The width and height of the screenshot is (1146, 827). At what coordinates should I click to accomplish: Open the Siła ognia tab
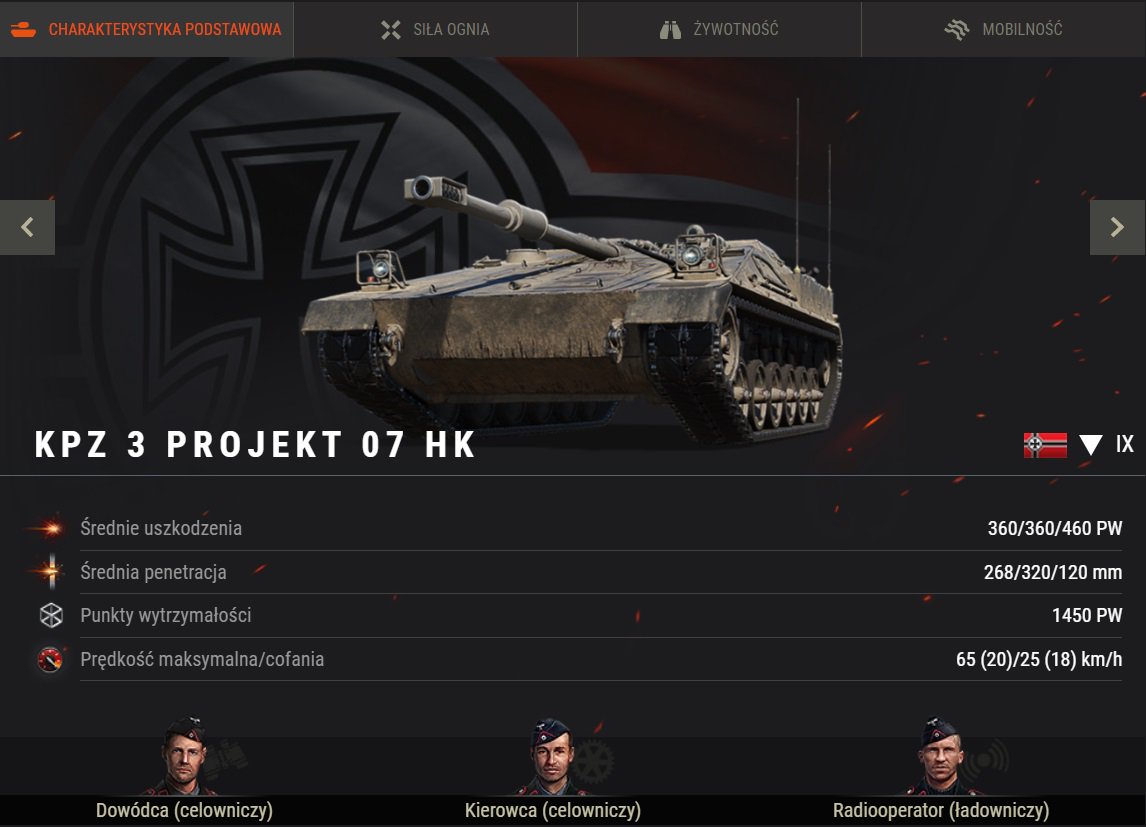pyautogui.click(x=435, y=29)
